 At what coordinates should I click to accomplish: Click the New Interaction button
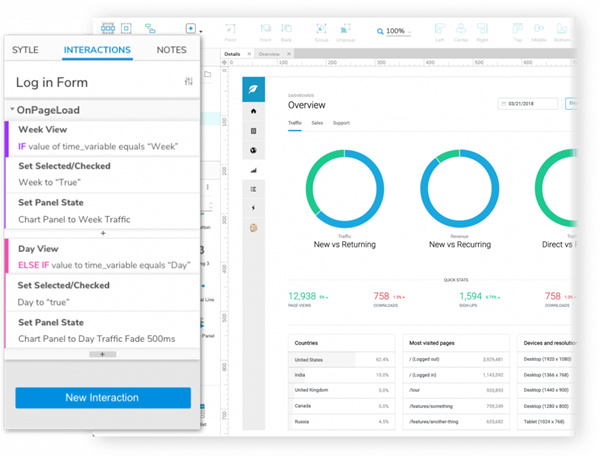coord(103,397)
